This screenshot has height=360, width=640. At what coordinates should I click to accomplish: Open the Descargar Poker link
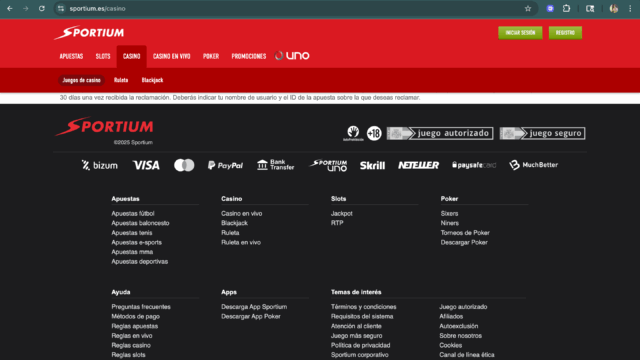pyautogui.click(x=464, y=242)
